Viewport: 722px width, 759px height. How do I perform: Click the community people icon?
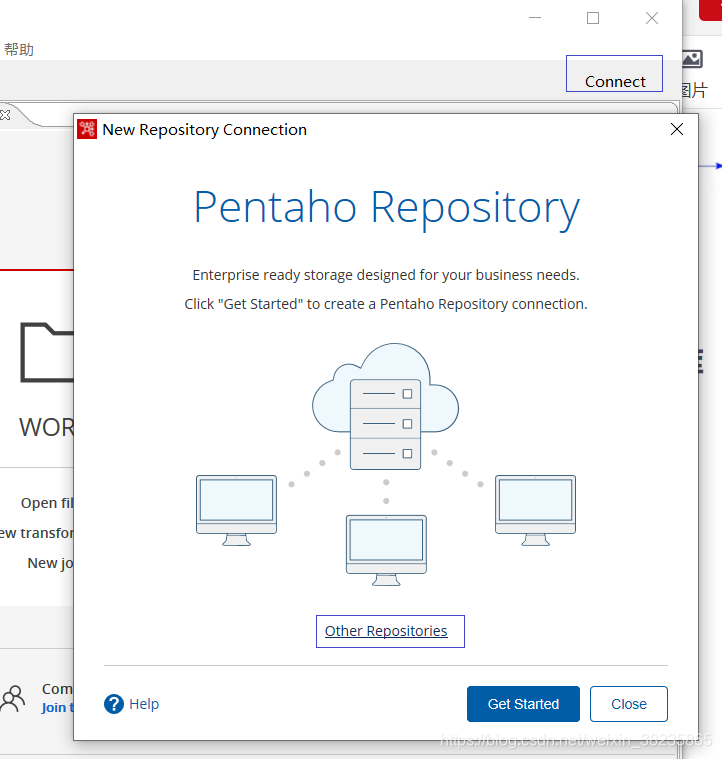pyautogui.click(x=13, y=698)
